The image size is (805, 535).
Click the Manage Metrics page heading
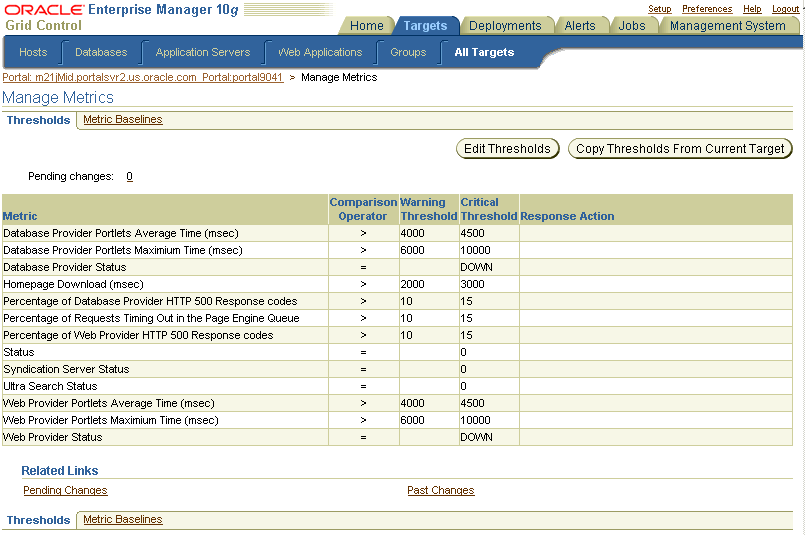coord(58,98)
